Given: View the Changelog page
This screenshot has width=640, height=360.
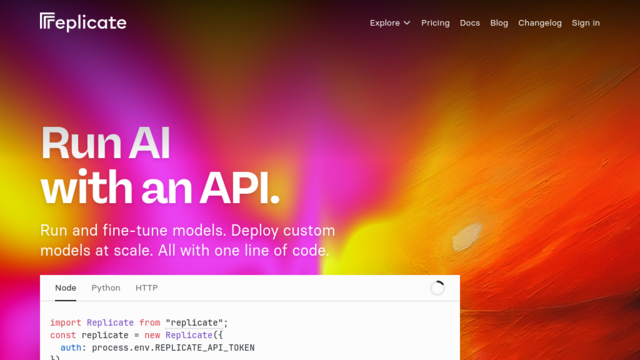Looking at the screenshot, I should pyautogui.click(x=540, y=23).
